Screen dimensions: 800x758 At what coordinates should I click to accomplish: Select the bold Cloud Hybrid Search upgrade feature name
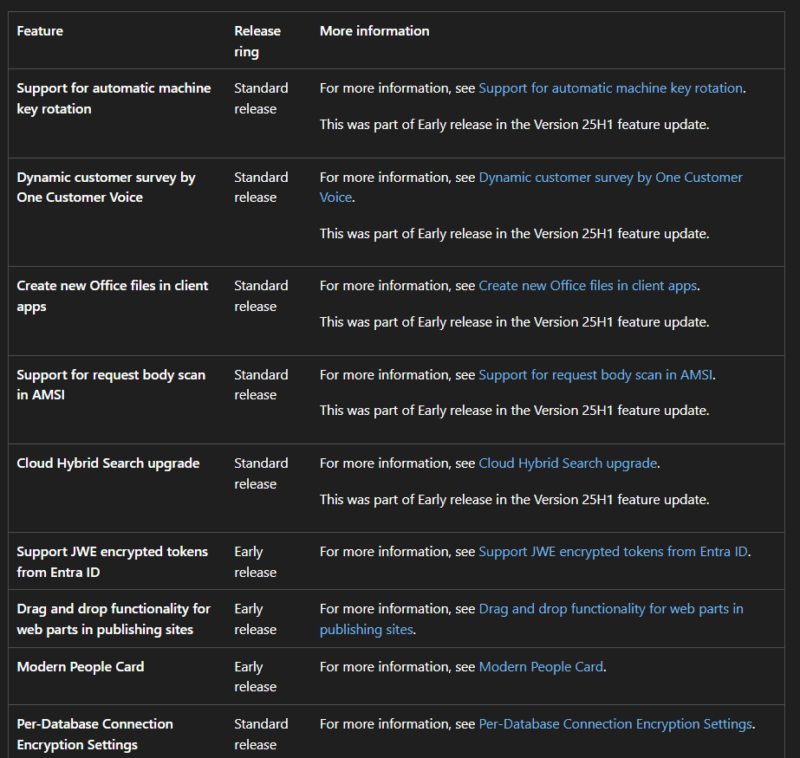[108, 463]
